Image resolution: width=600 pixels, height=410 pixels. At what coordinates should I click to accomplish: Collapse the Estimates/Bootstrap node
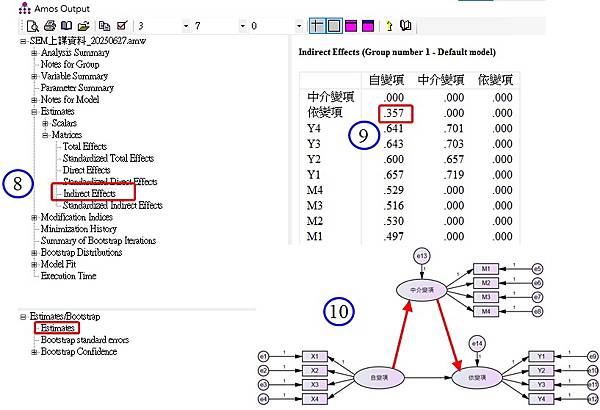pyautogui.click(x=23, y=317)
